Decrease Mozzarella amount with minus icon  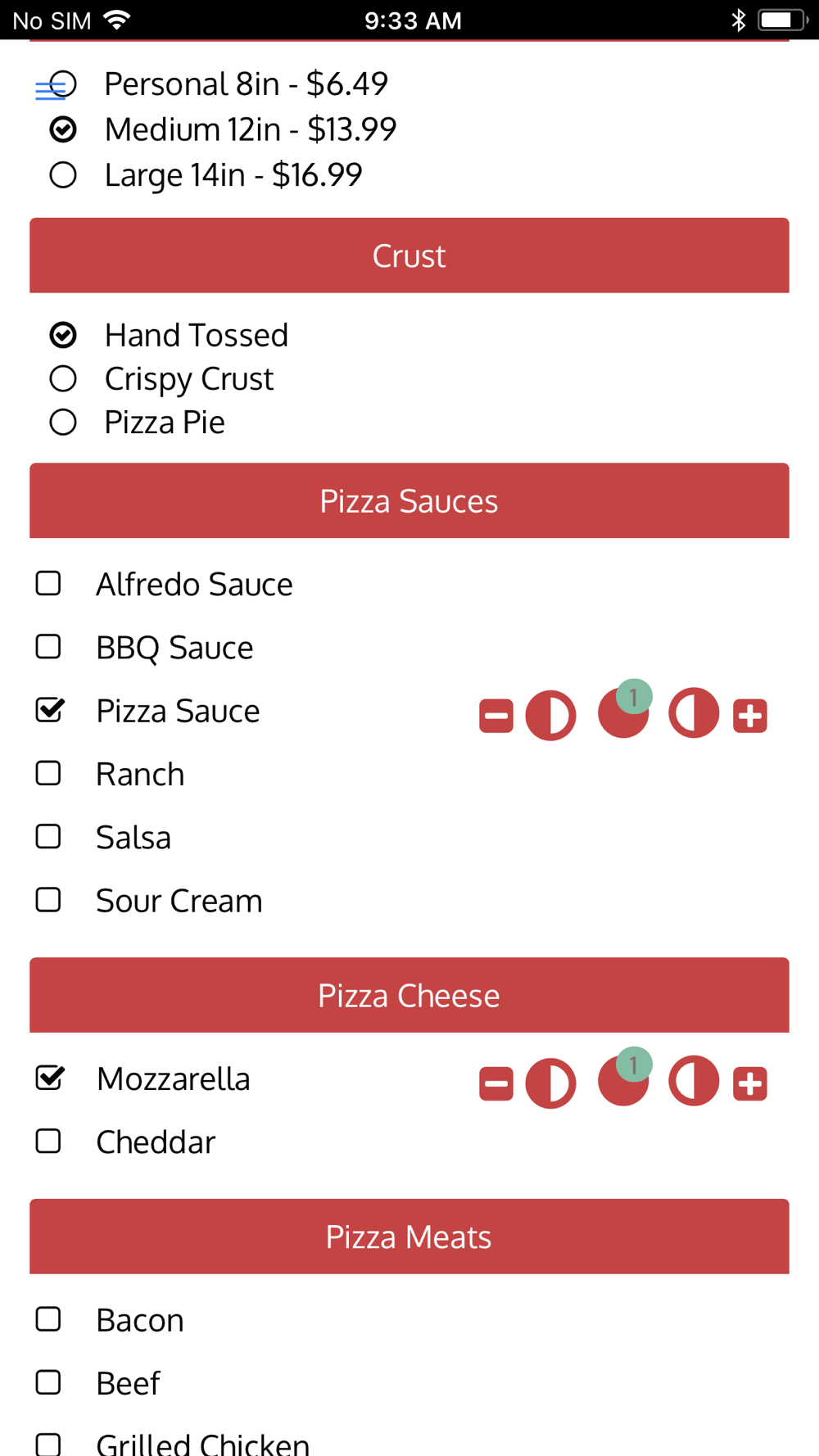495,1083
